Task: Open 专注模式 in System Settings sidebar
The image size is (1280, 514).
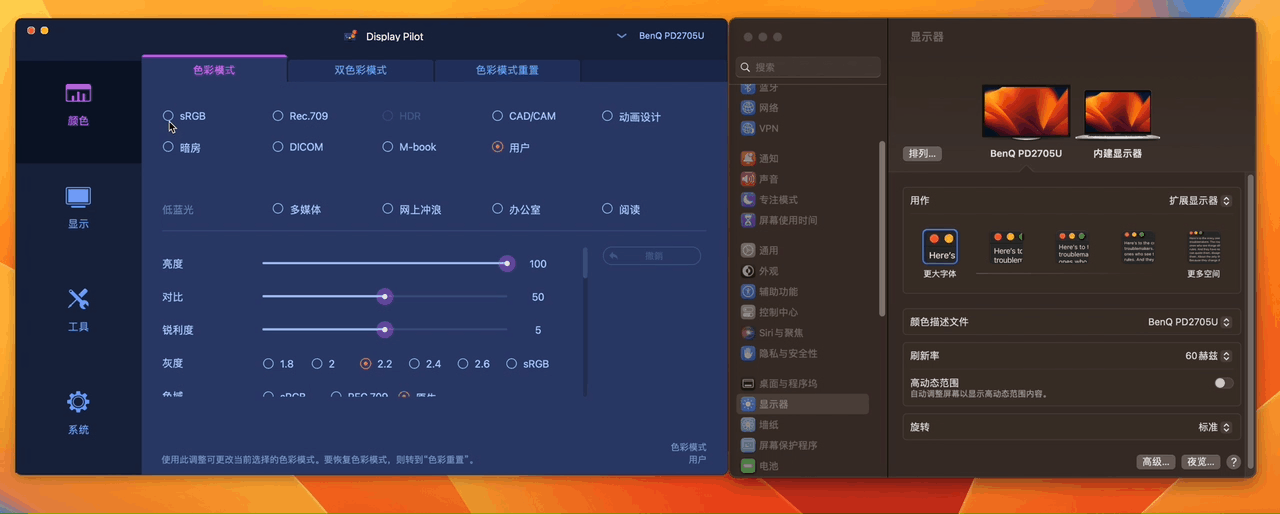Action: [x=770, y=199]
